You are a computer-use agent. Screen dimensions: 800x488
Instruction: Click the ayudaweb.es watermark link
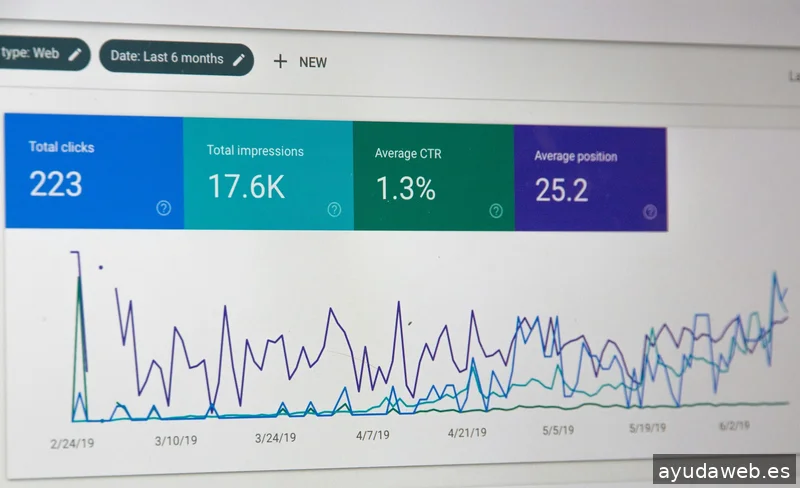coord(724,470)
